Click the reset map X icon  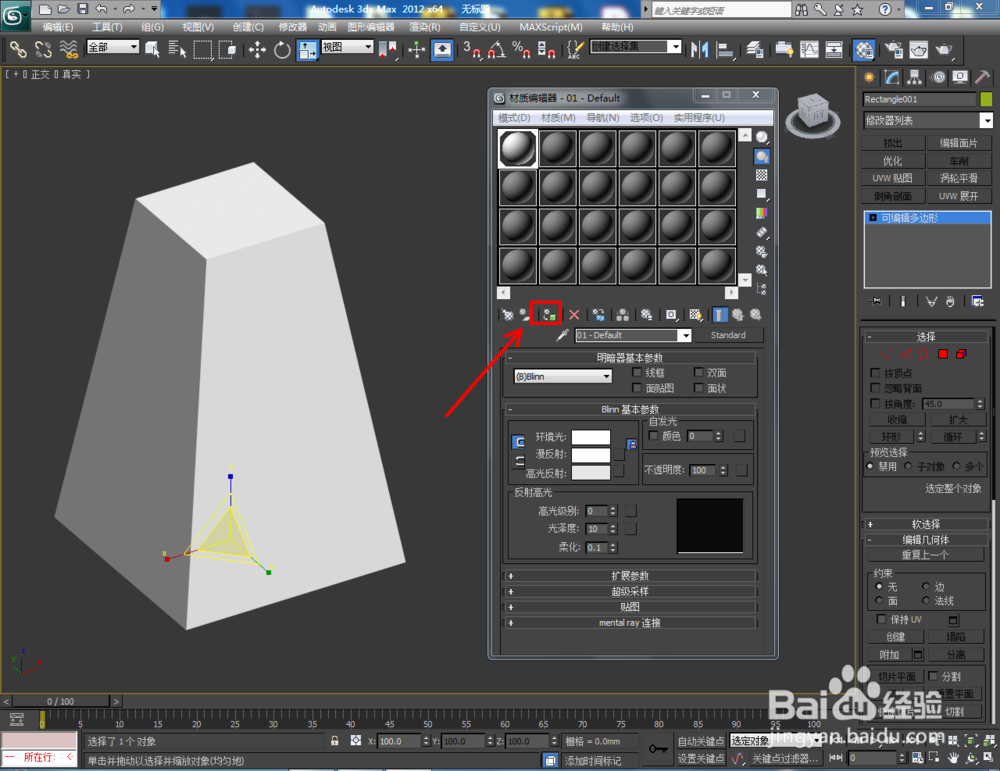pos(574,314)
